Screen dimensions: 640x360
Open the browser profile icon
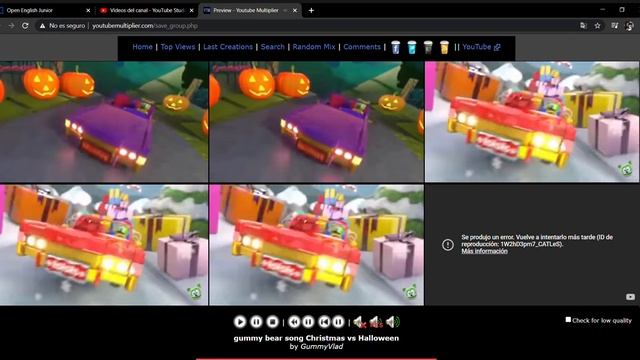pos(630,26)
